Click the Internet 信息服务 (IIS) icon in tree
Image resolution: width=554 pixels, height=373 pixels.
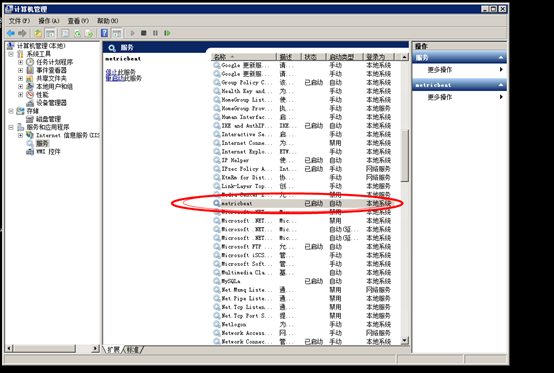coord(30,135)
